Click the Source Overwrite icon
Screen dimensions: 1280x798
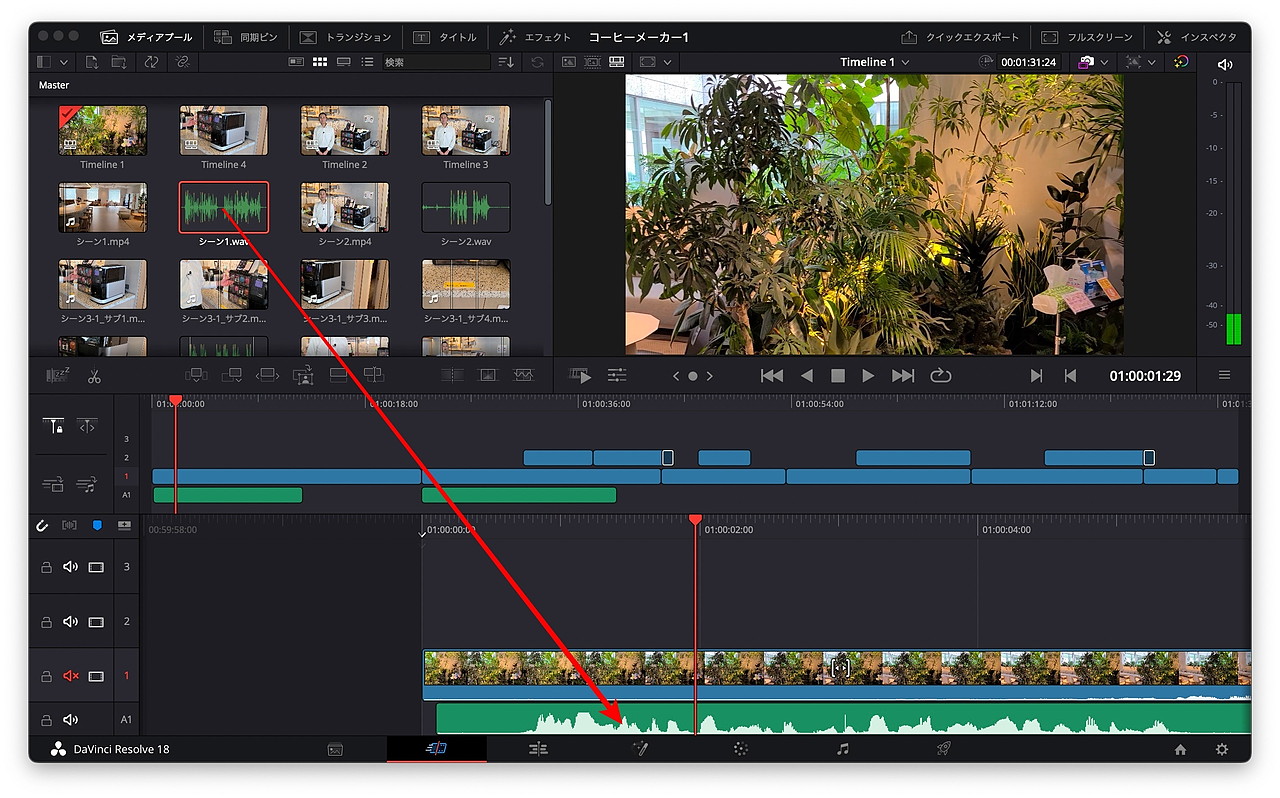(x=373, y=375)
